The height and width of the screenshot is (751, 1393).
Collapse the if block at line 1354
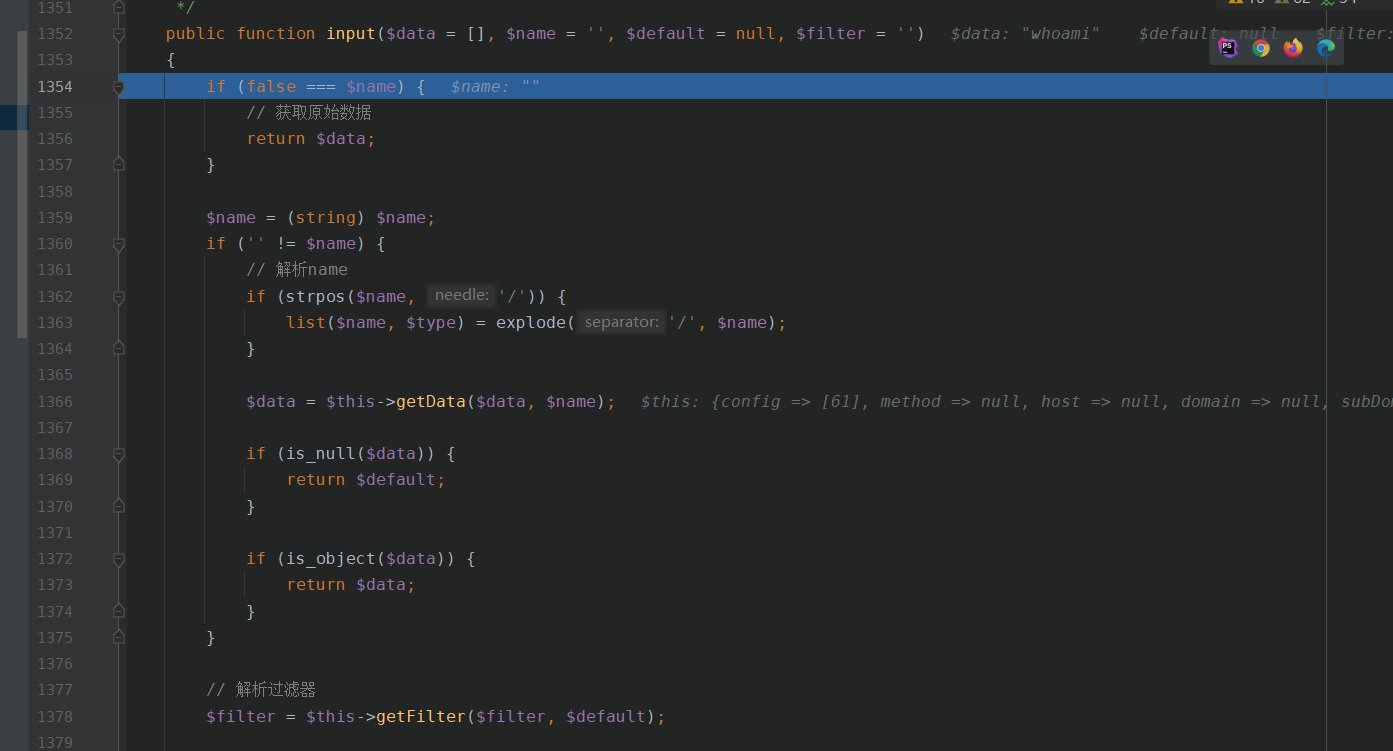[119, 87]
